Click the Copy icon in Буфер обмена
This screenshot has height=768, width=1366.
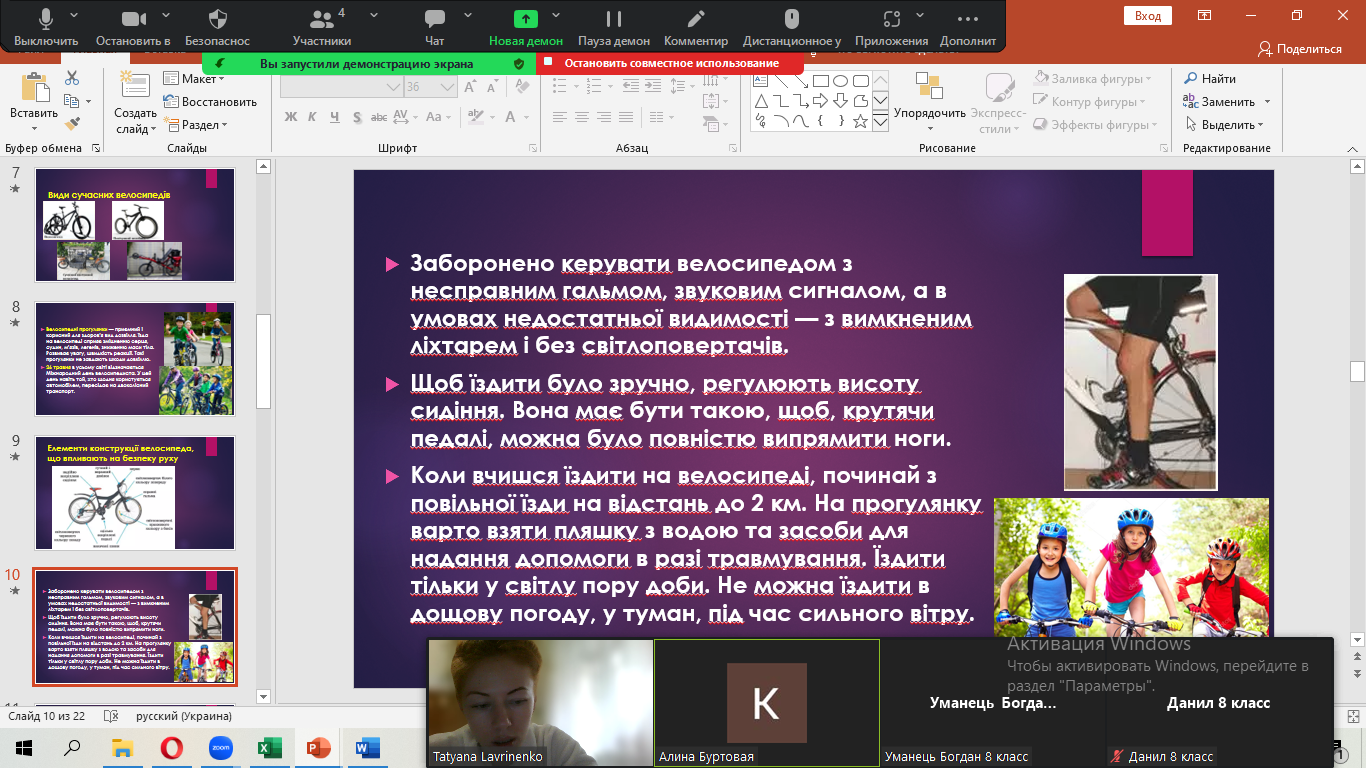[71, 101]
